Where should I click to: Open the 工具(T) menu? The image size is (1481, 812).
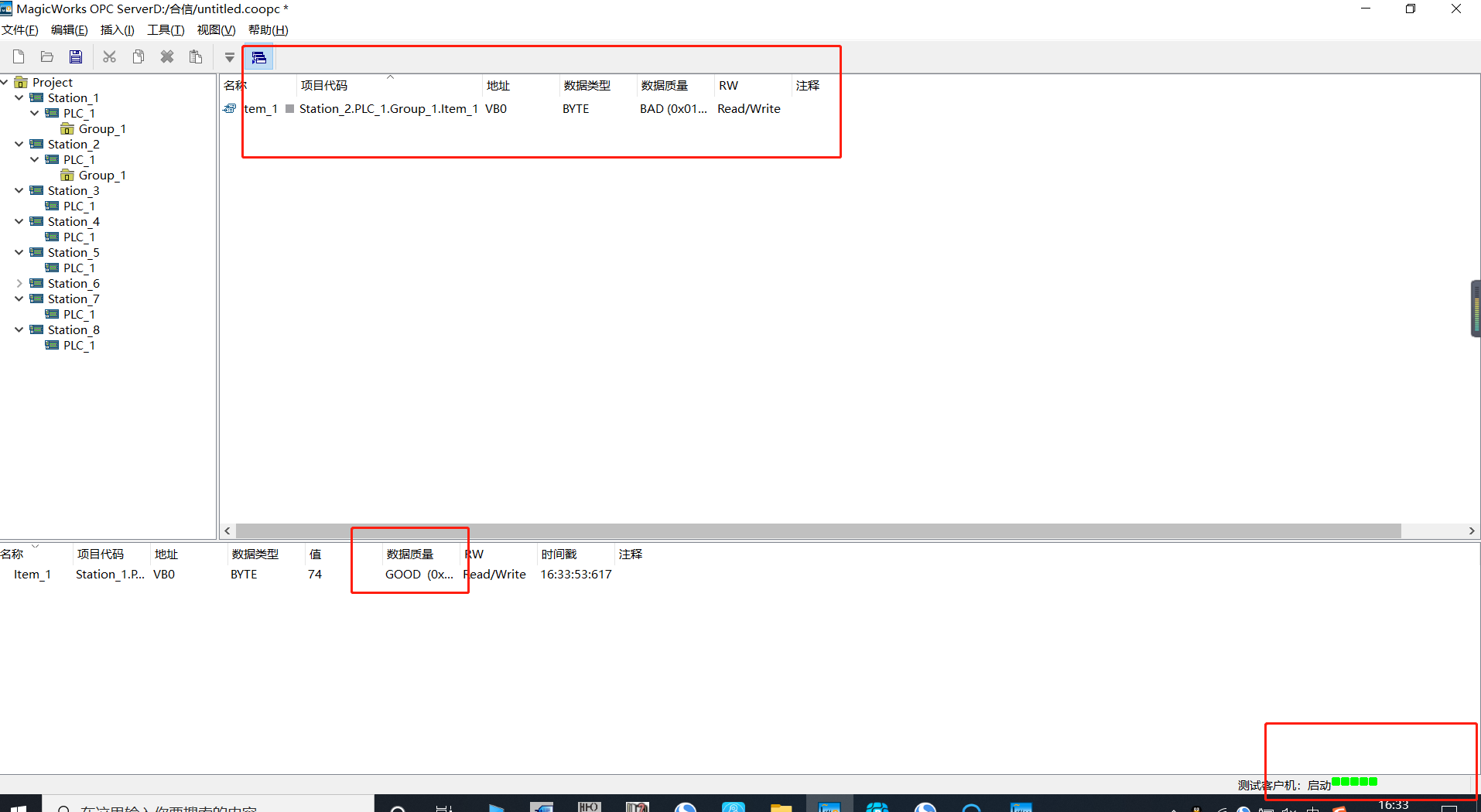[x=166, y=30]
